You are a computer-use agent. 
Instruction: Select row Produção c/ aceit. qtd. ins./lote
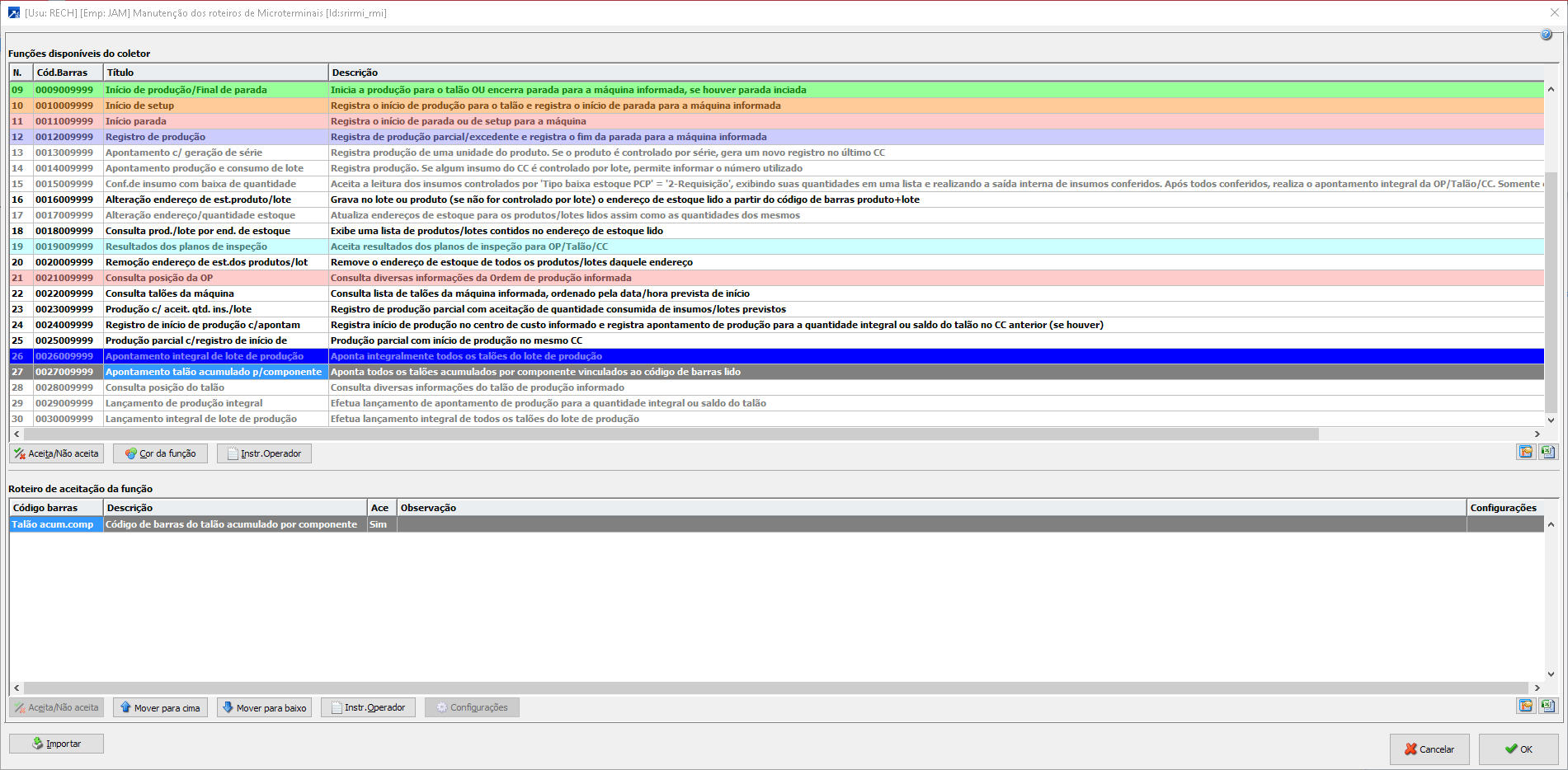(x=776, y=309)
